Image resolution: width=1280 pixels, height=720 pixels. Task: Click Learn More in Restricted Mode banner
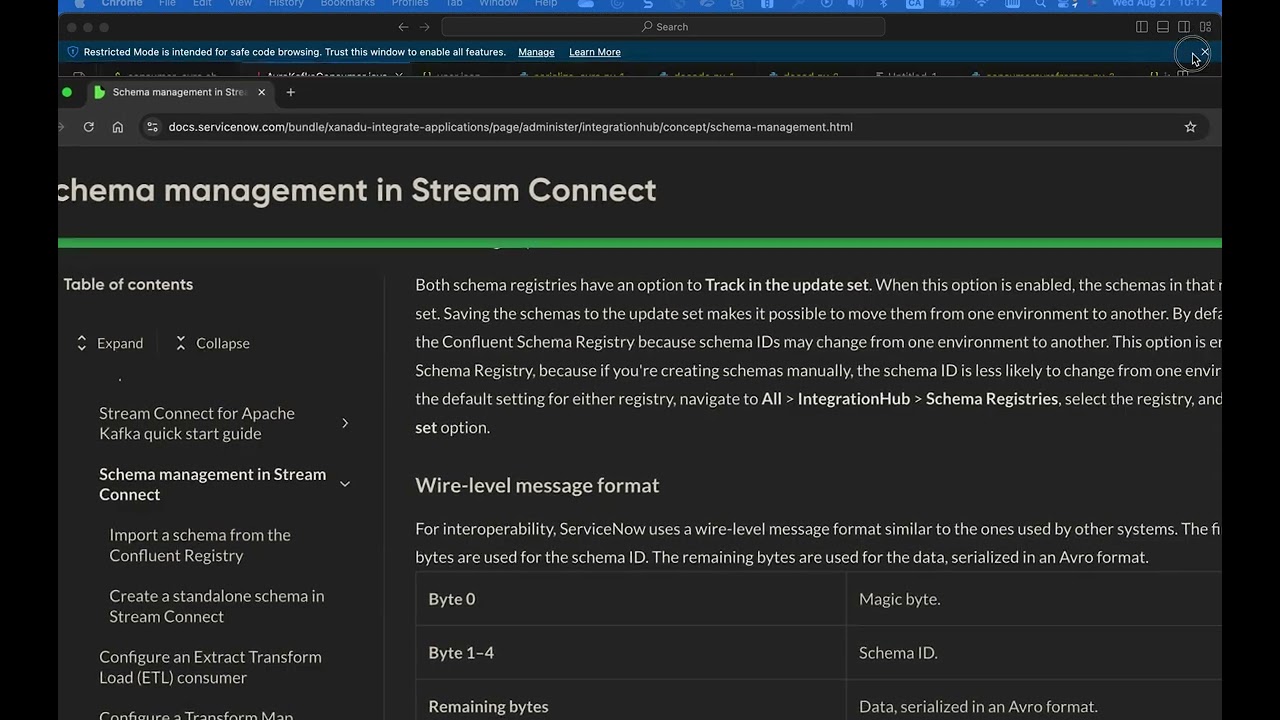point(595,52)
